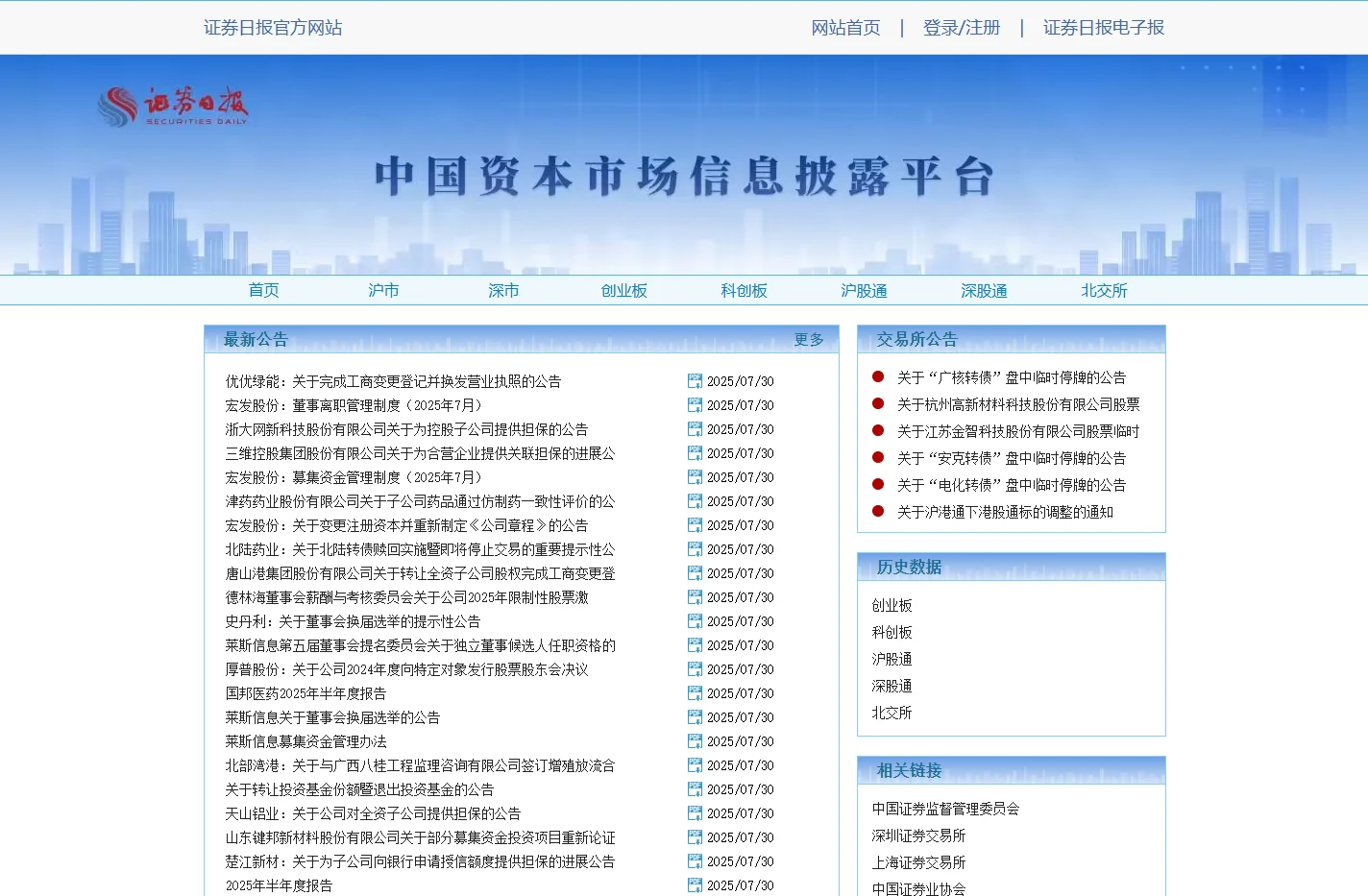Click the 交易所公告 panel heading
This screenshot has width=1368, height=896.
coord(916,339)
